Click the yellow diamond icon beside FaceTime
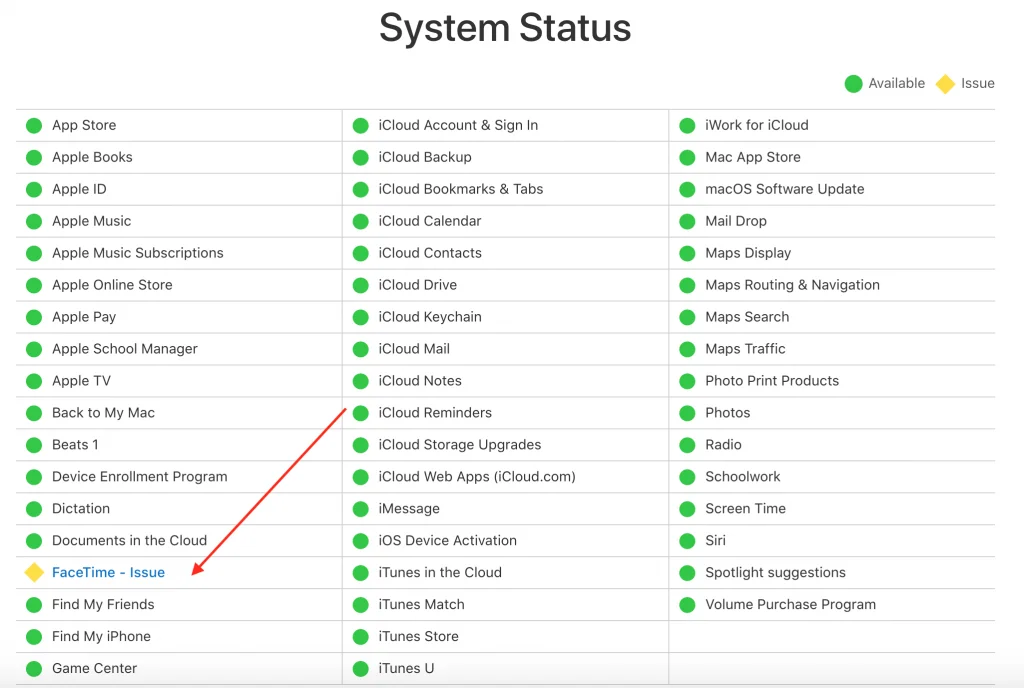The image size is (1024, 688). pyautogui.click(x=34, y=572)
